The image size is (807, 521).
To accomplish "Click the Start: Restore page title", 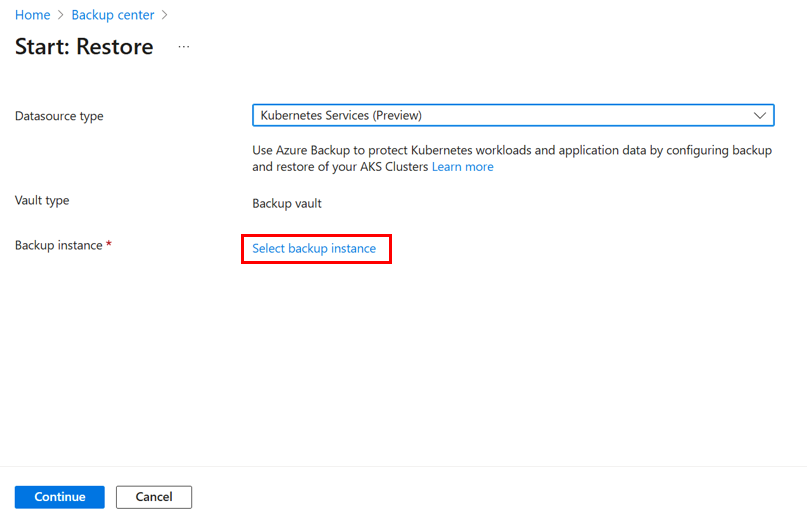I will 84,47.
